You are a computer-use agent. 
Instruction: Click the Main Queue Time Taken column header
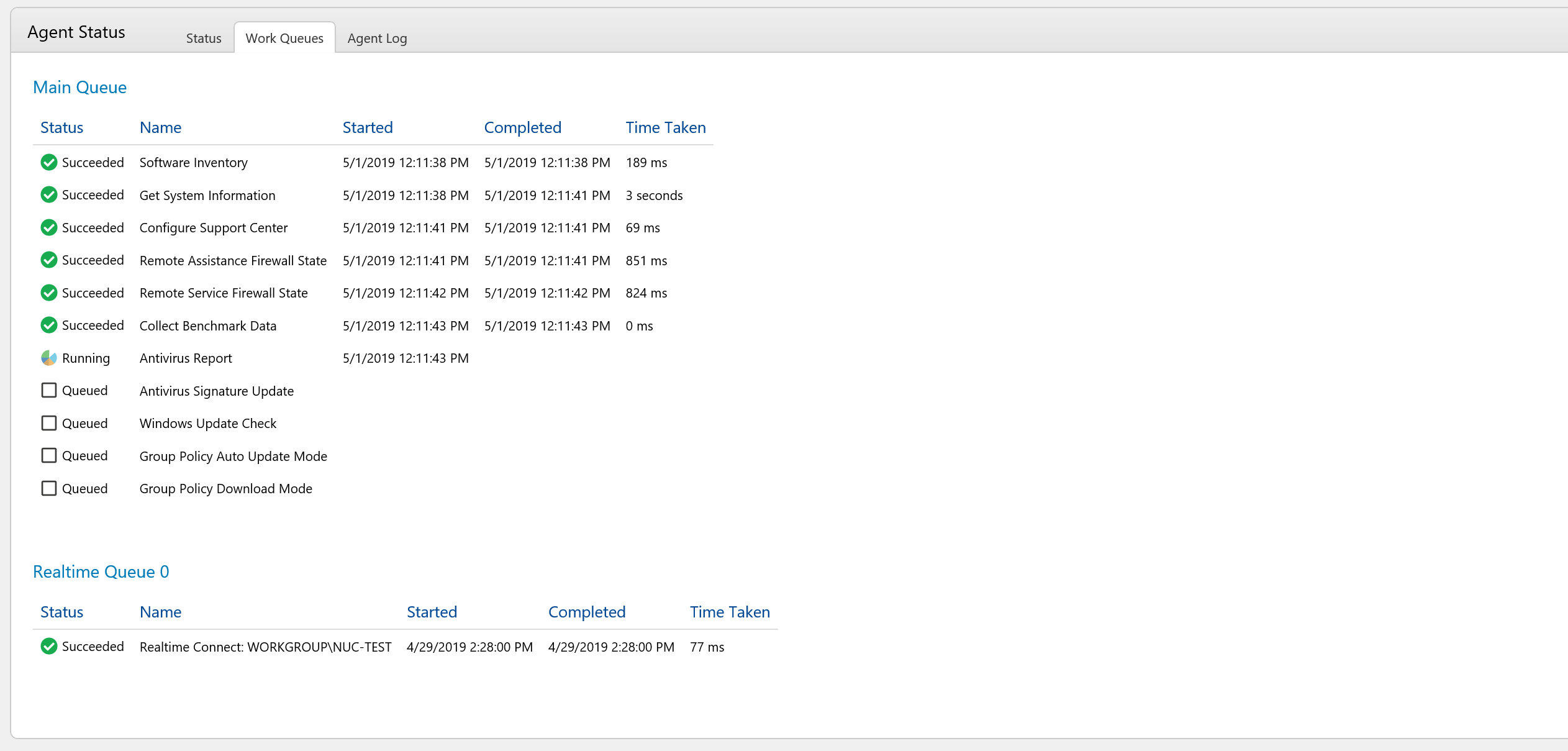[666, 127]
